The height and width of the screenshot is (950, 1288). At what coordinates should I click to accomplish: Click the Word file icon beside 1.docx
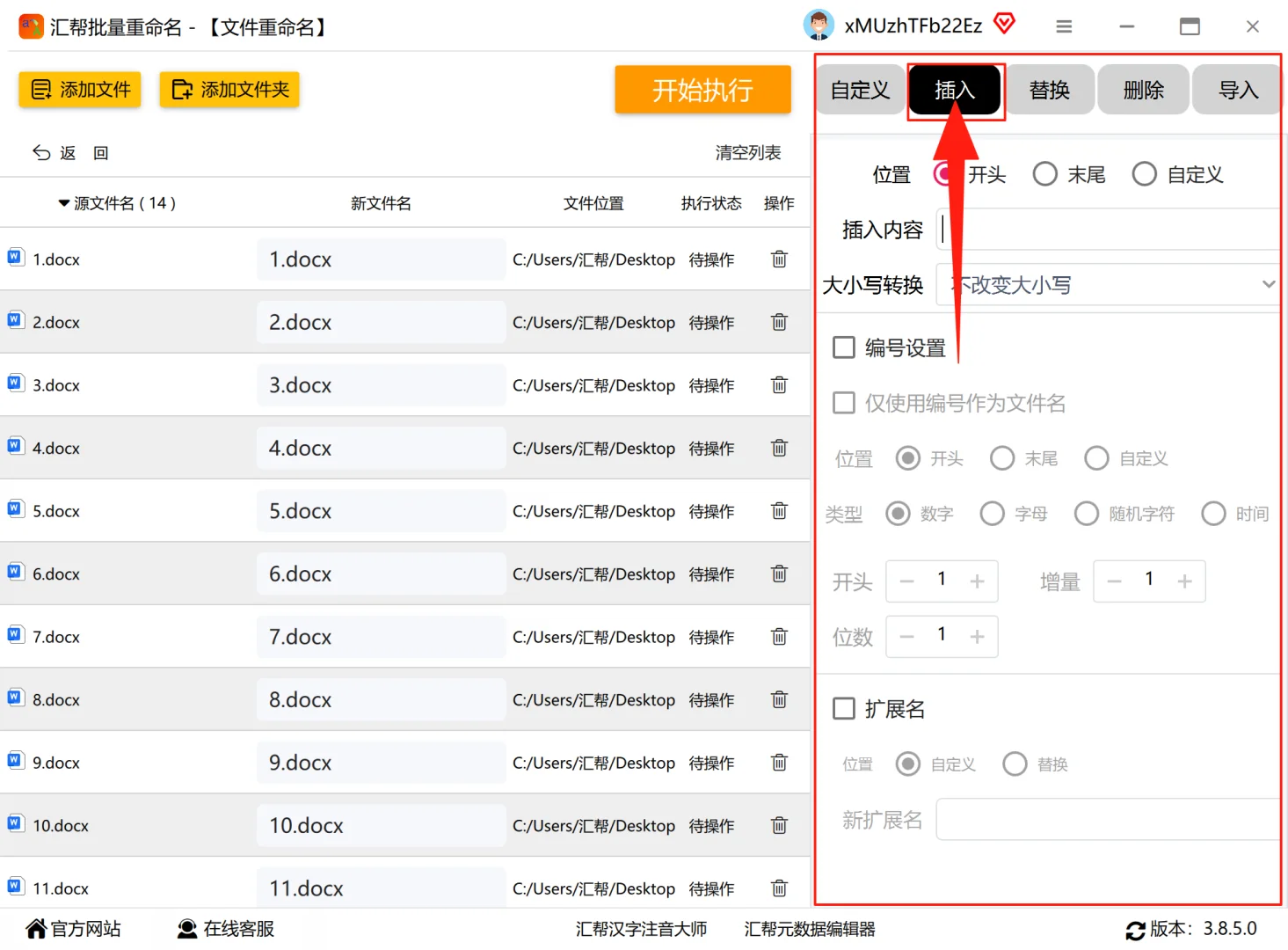pyautogui.click(x=15, y=256)
